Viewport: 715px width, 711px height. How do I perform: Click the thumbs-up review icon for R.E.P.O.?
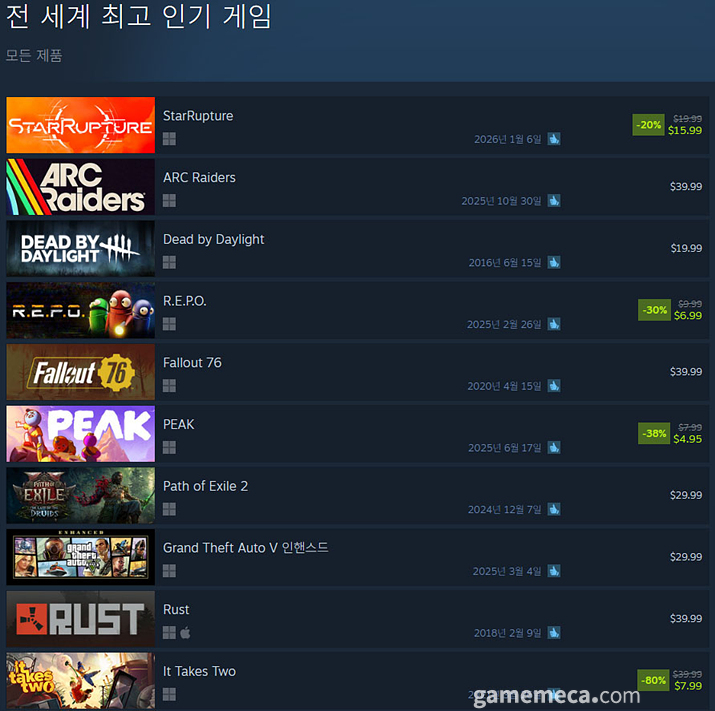click(554, 324)
